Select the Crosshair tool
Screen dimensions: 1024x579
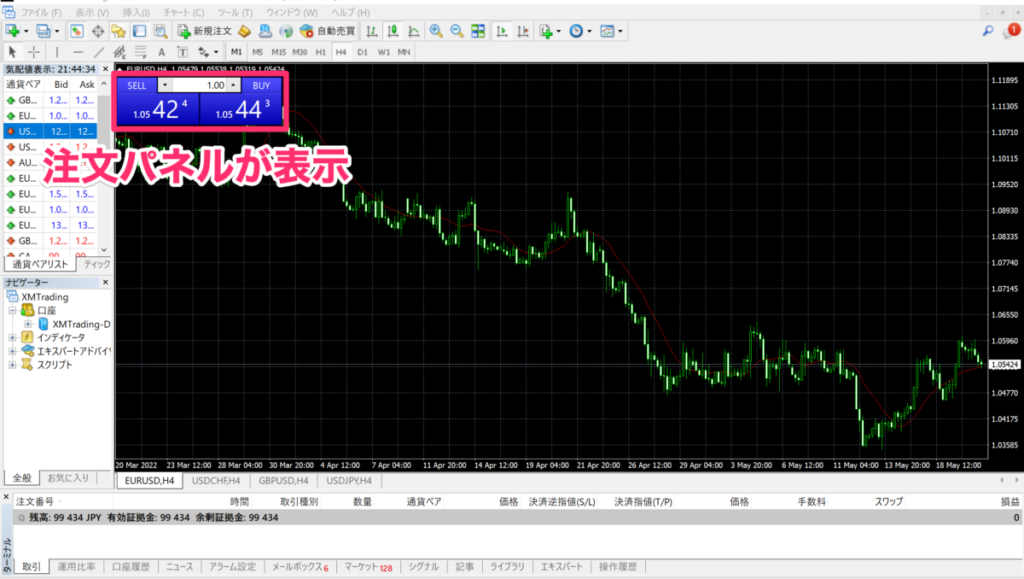33,52
